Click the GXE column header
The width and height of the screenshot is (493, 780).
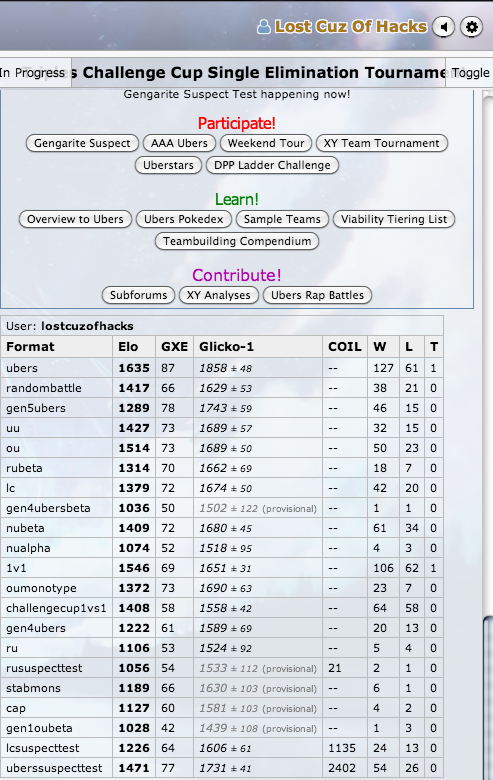pos(175,347)
